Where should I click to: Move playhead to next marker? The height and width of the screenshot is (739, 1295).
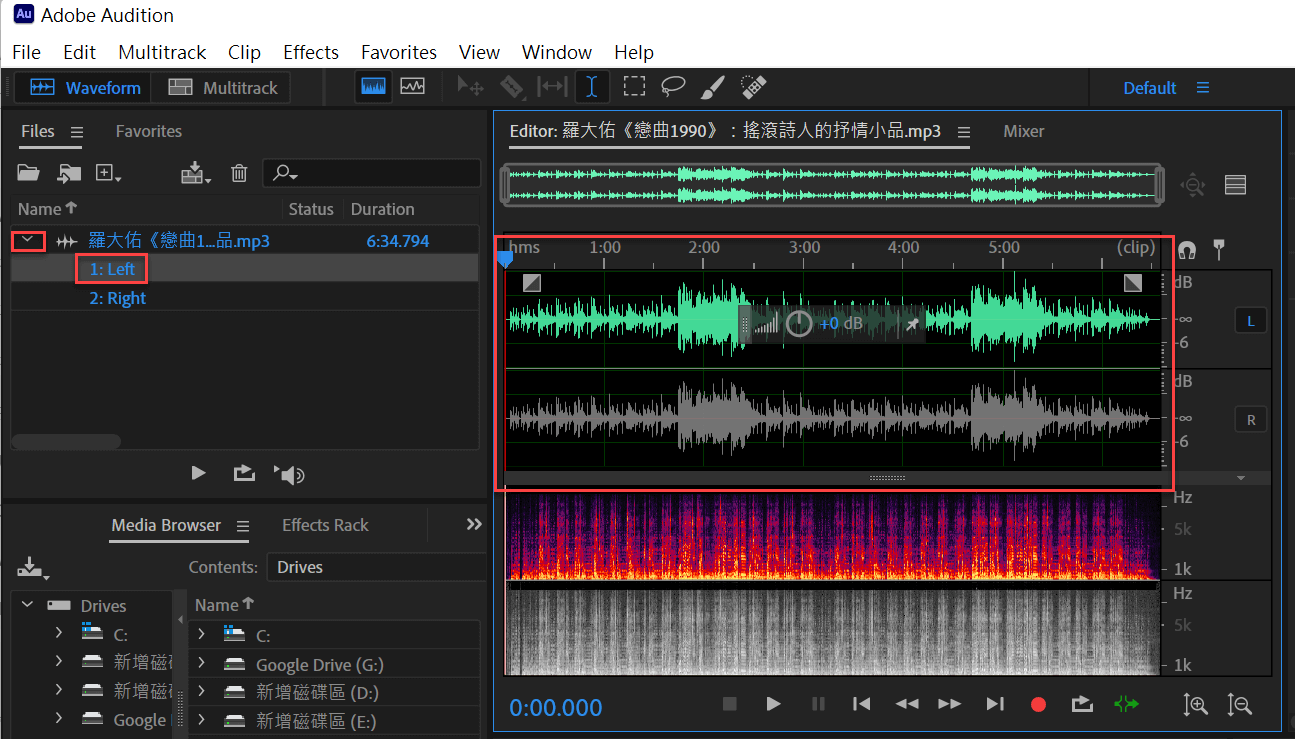(995, 704)
